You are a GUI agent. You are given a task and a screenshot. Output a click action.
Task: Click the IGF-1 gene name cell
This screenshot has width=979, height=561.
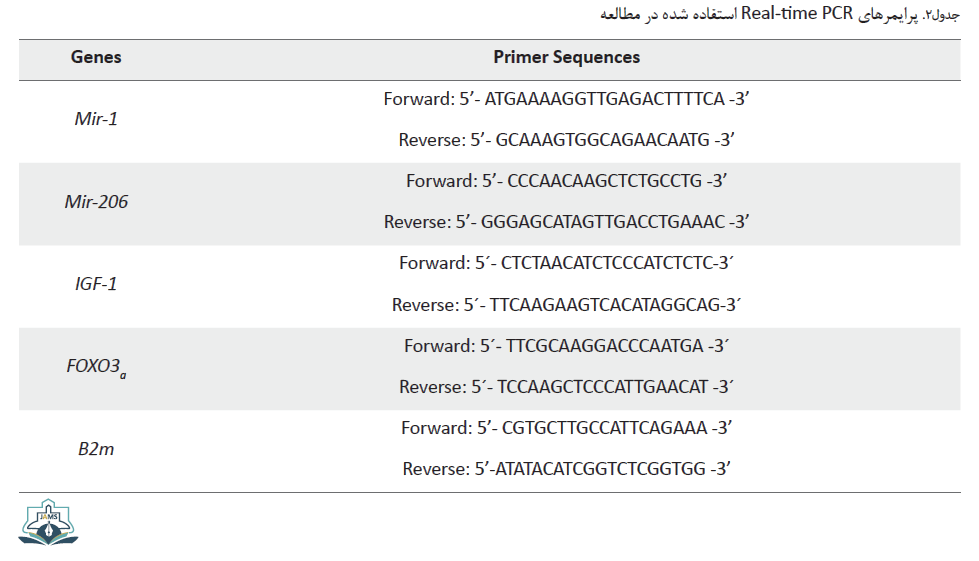tap(96, 284)
